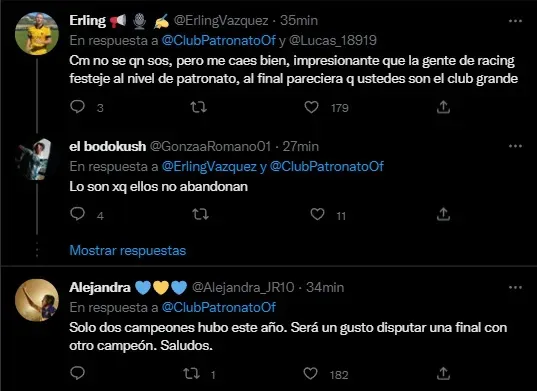Share el bodokush's tweet
The image size is (537, 391).
click(x=443, y=214)
